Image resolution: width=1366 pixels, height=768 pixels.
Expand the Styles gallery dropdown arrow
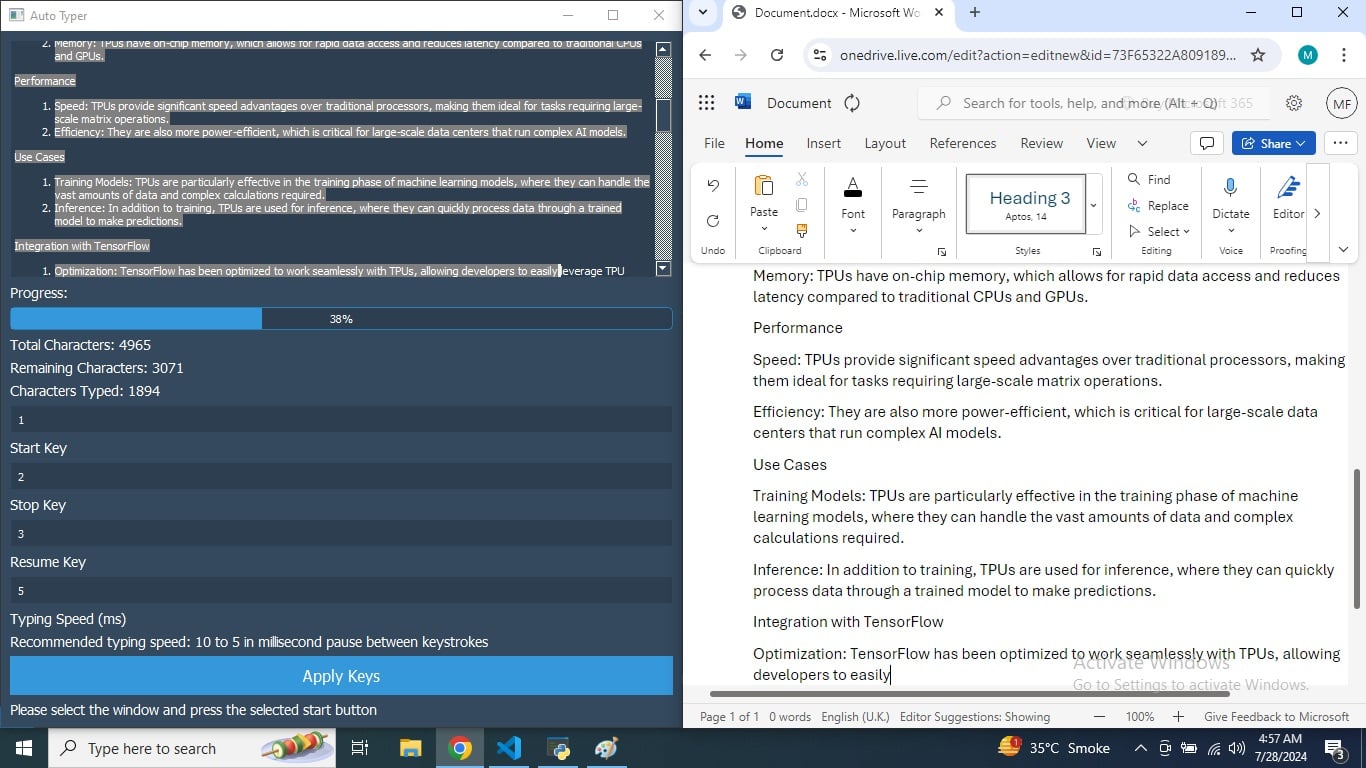click(x=1093, y=205)
